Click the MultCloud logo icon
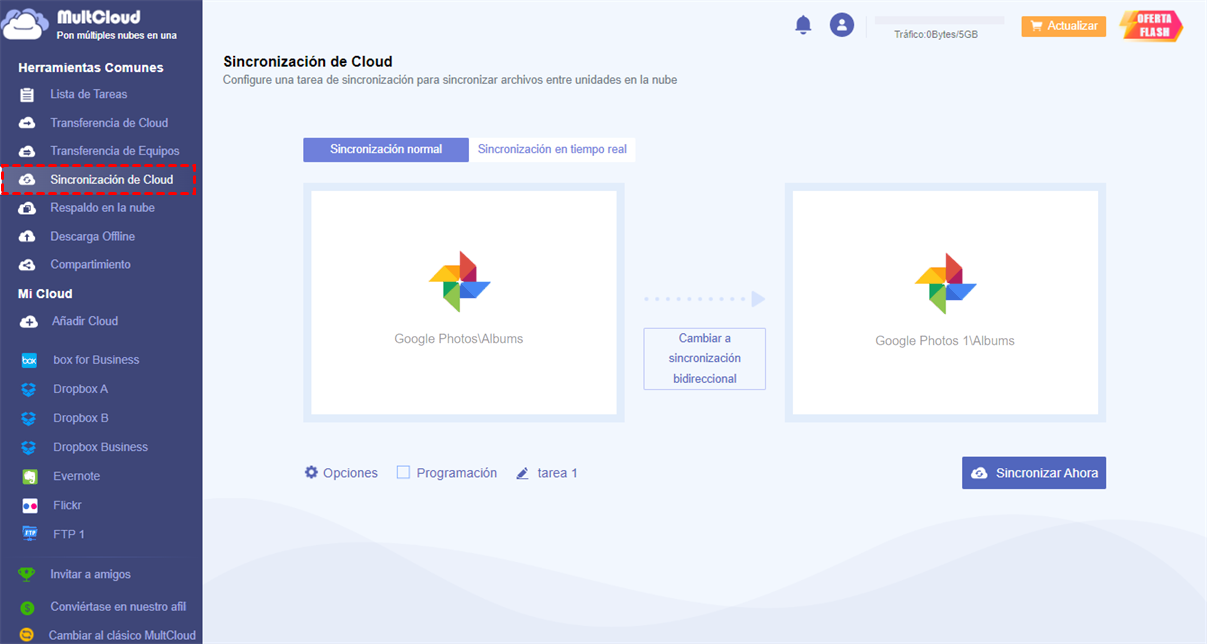1207x644 pixels. (x=26, y=24)
